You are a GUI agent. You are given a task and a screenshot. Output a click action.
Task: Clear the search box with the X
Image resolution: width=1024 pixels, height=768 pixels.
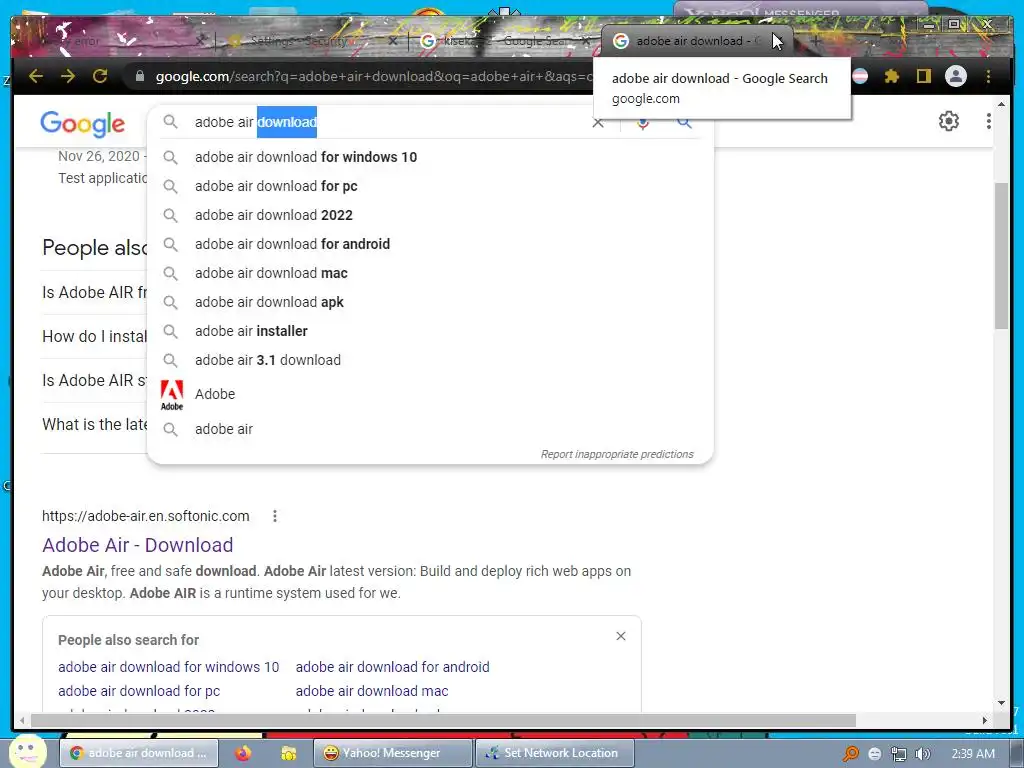(x=598, y=123)
